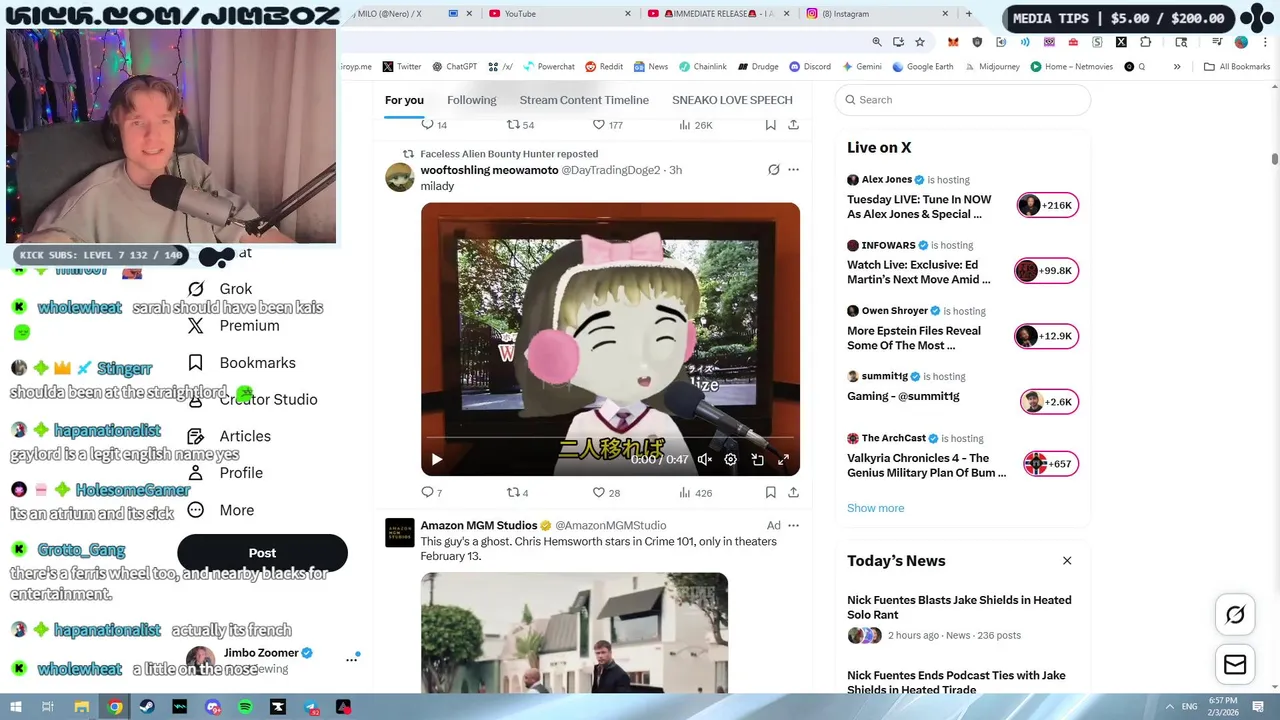1280x720 pixels.
Task: Open a new browser tab
Action: [968, 14]
